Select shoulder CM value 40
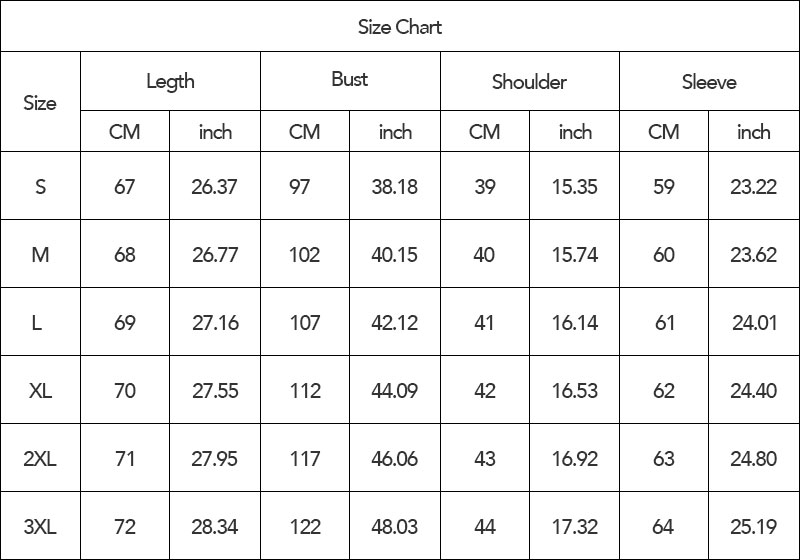The height and width of the screenshot is (560, 800). point(485,254)
